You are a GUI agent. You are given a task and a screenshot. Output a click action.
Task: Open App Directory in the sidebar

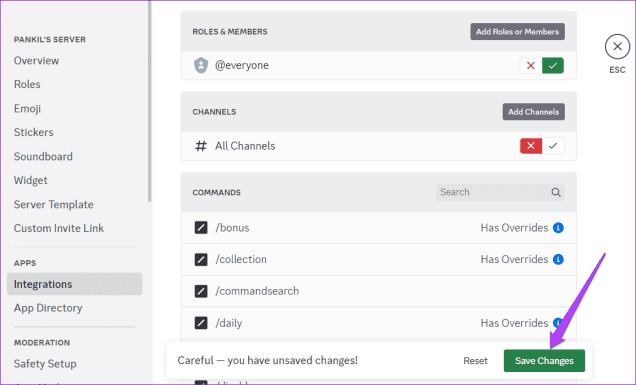[x=48, y=308]
